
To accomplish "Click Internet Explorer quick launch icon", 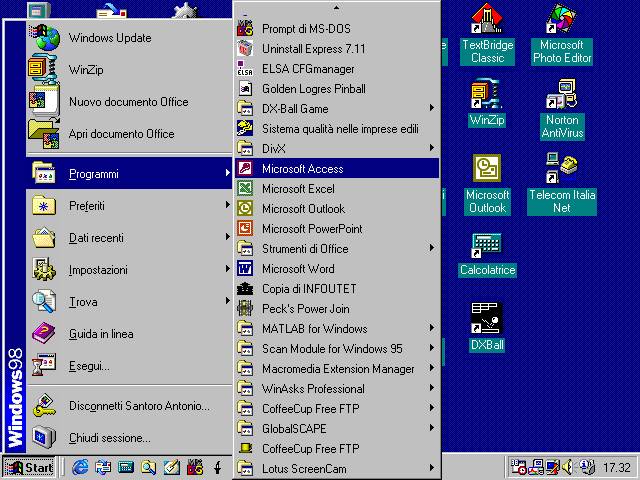I will 80,467.
